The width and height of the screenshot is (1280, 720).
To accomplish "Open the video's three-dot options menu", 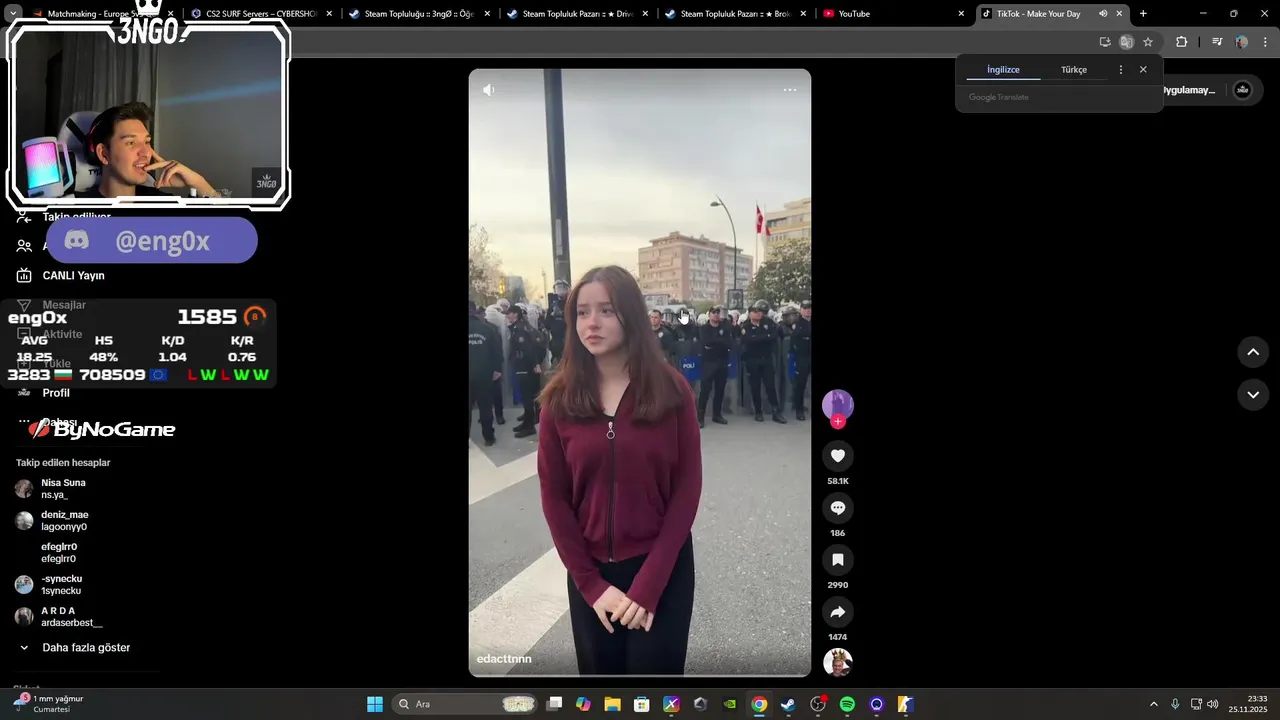I will [790, 90].
